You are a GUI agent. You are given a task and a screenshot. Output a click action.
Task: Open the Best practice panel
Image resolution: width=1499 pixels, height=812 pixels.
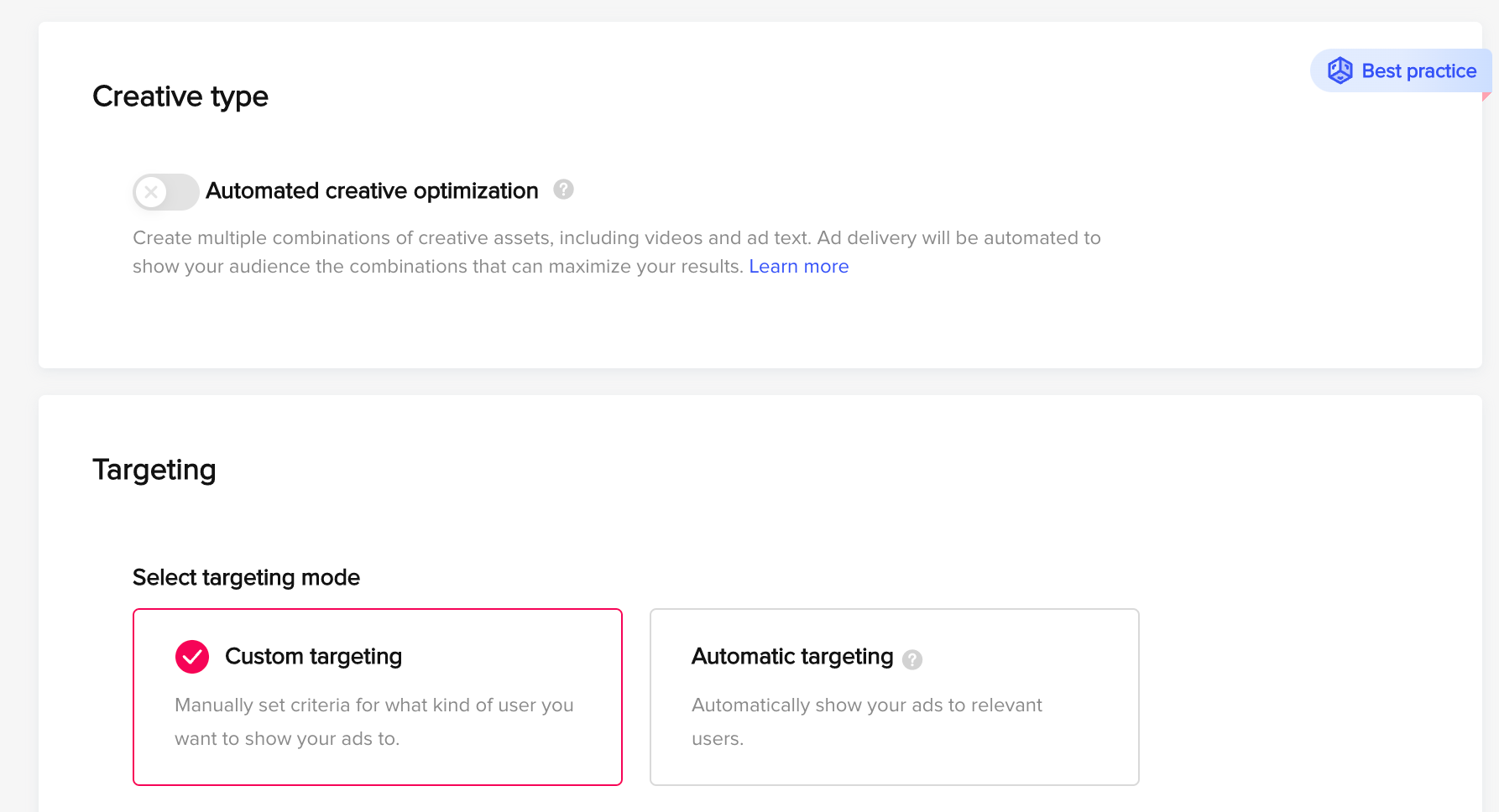(x=1401, y=70)
